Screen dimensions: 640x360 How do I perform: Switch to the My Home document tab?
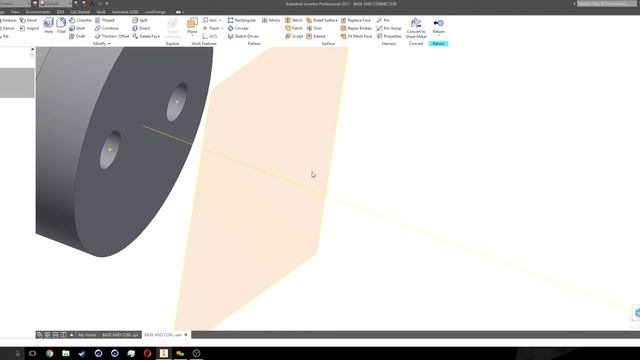[x=87, y=335]
